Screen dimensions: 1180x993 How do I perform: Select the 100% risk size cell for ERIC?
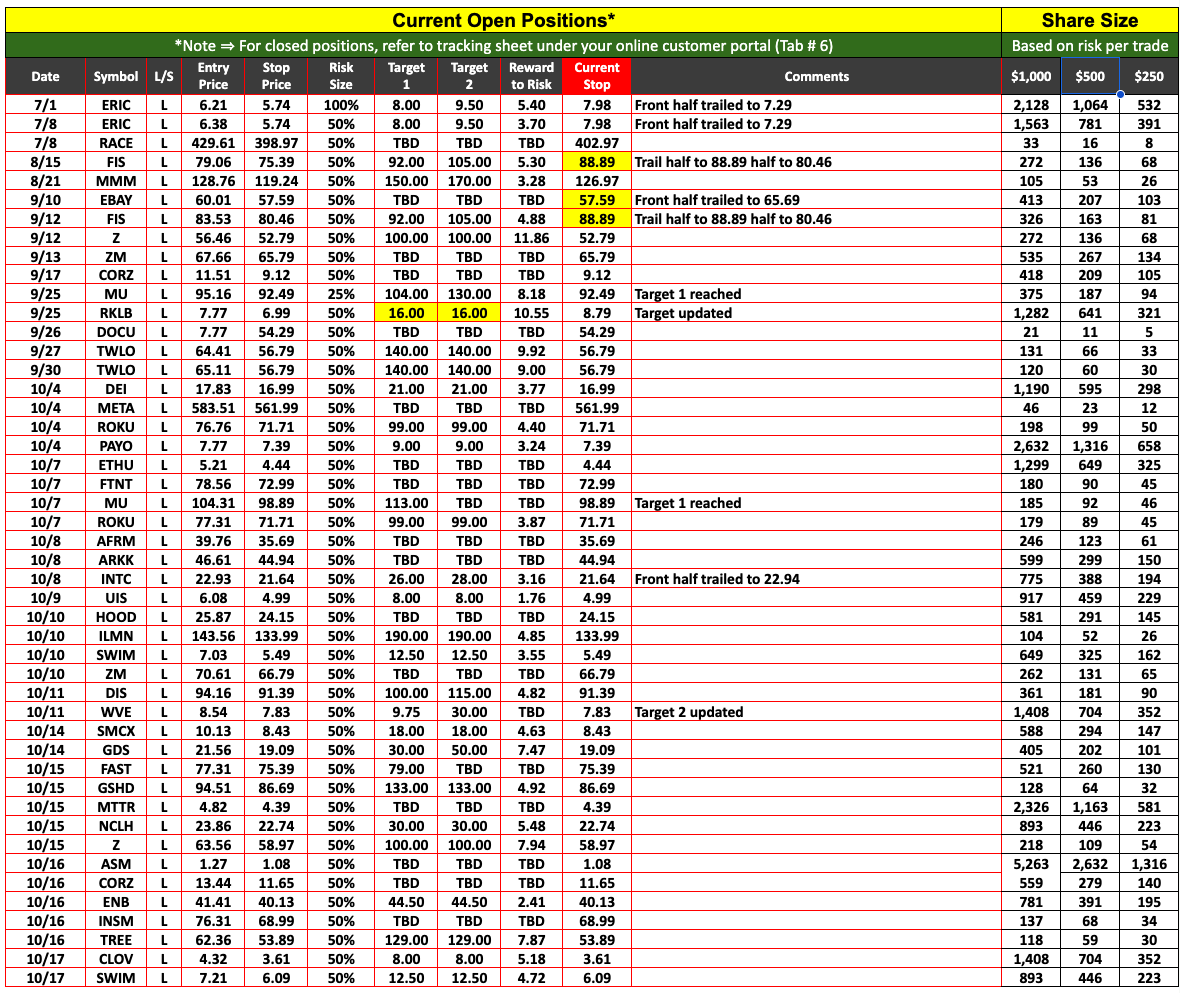pos(341,105)
